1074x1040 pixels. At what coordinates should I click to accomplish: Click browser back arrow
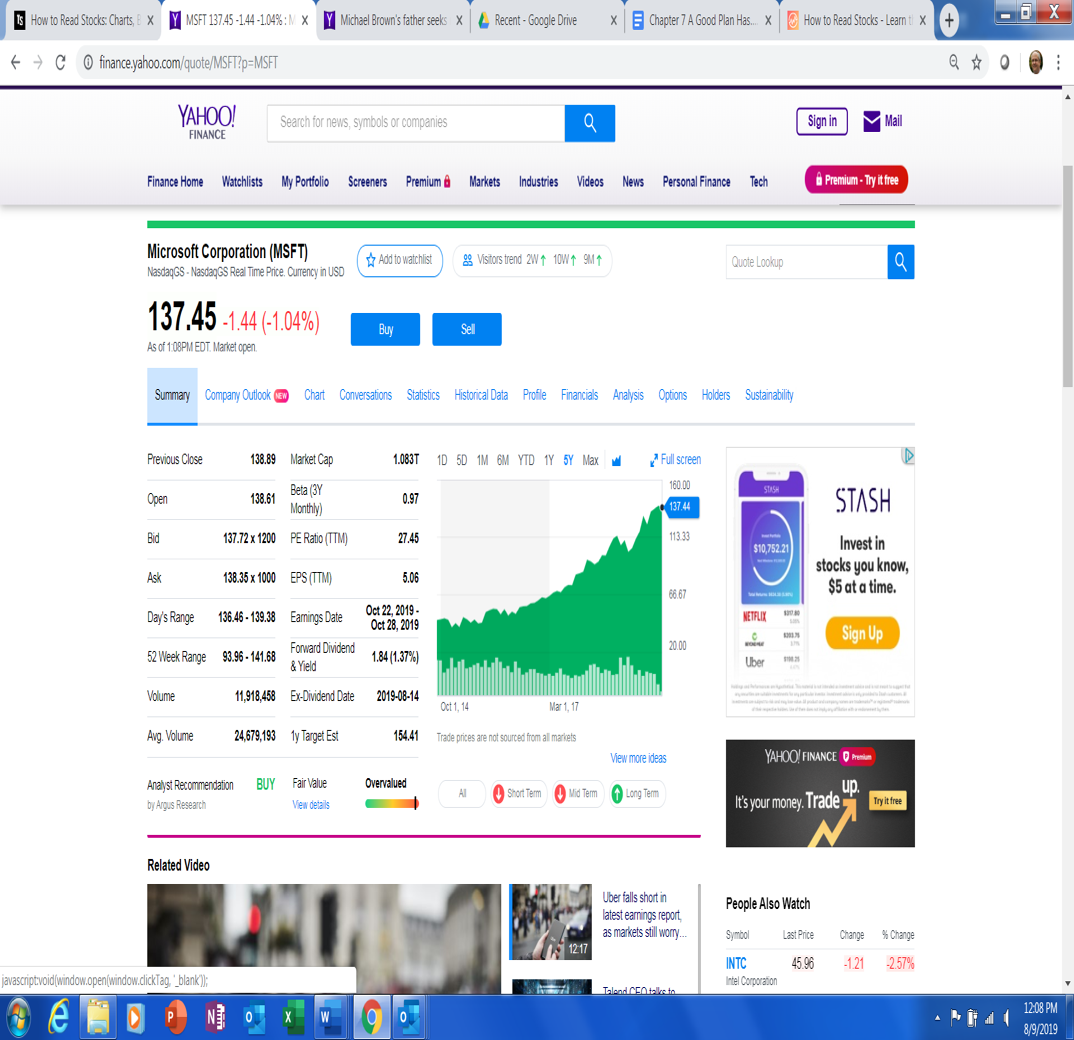point(16,62)
